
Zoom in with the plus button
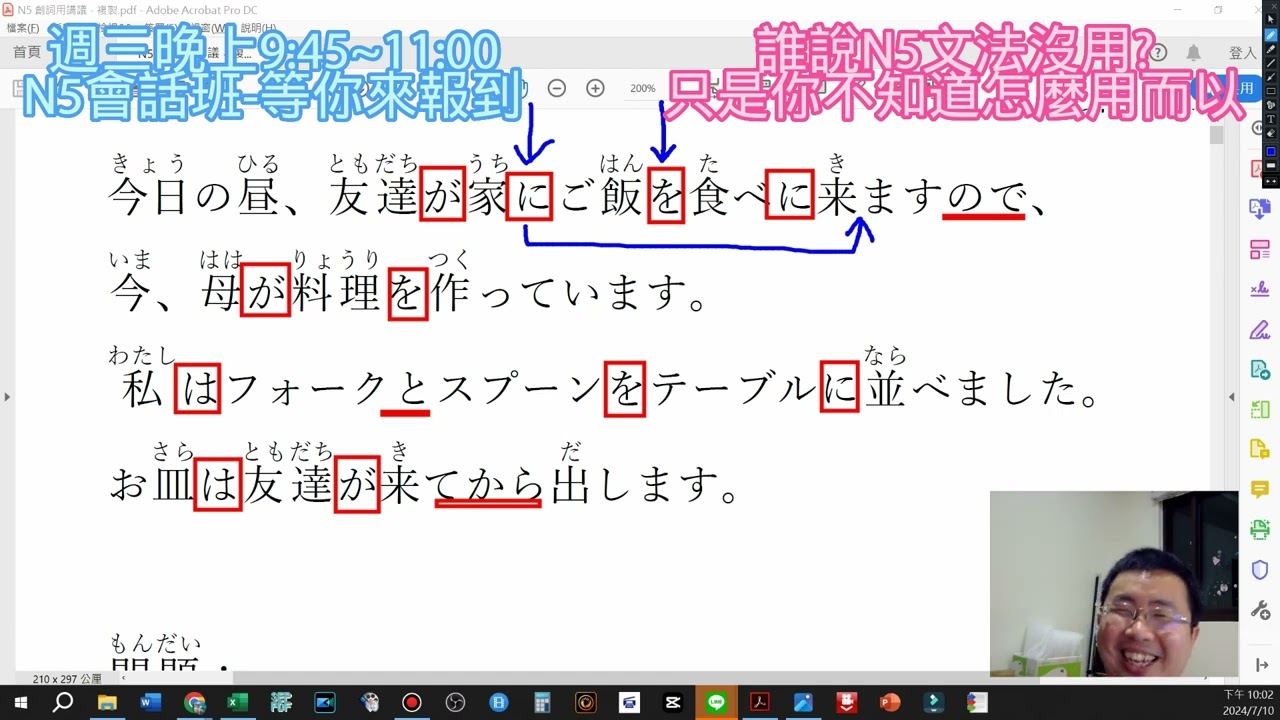[x=595, y=88]
